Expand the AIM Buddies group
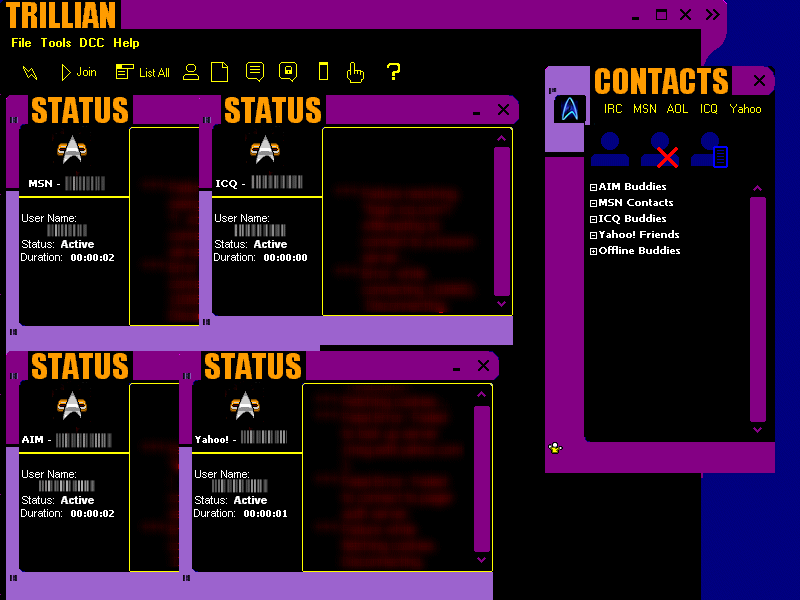 tap(593, 187)
